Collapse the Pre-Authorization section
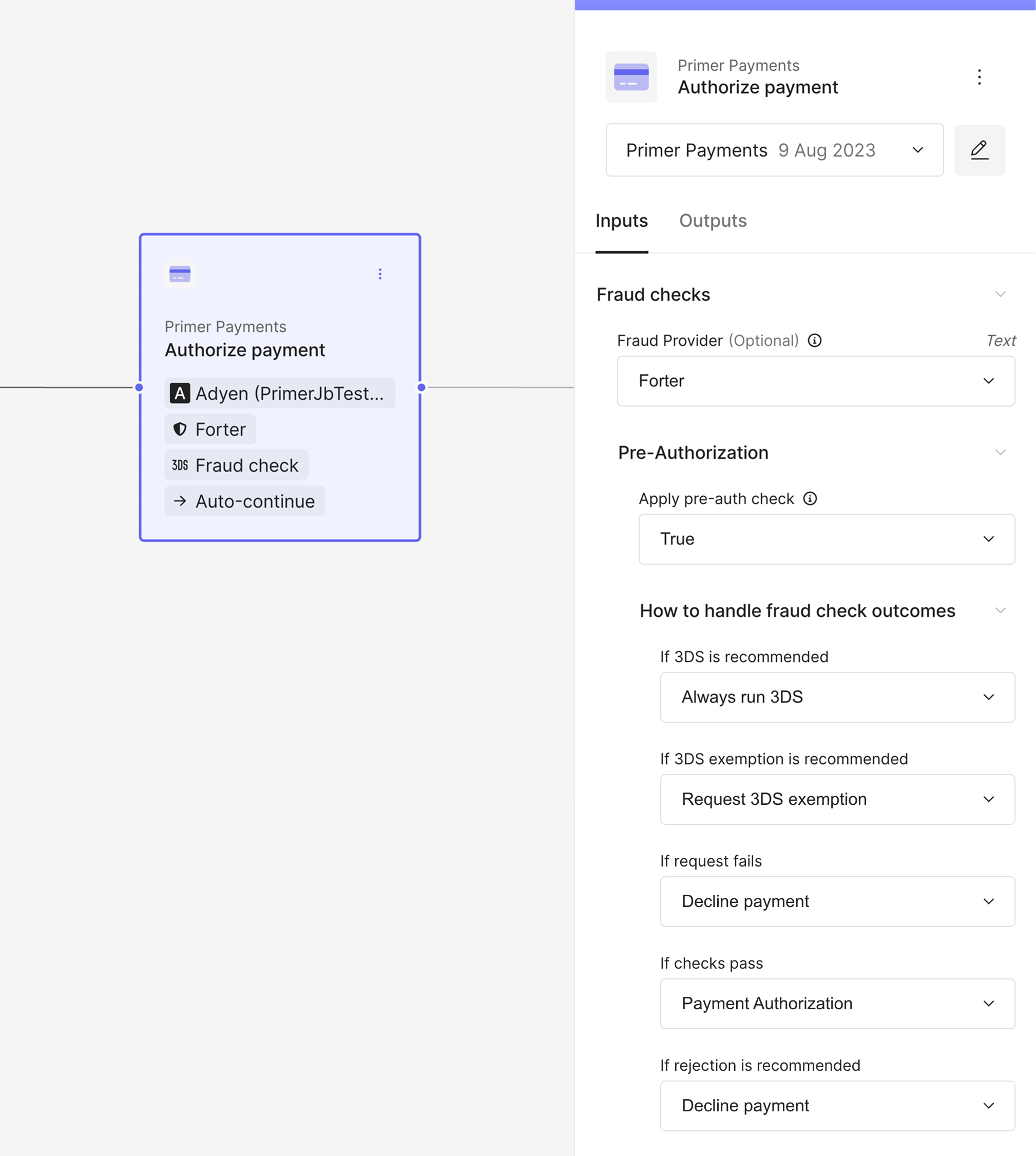Screen dimensions: 1036x1156 [1001, 452]
